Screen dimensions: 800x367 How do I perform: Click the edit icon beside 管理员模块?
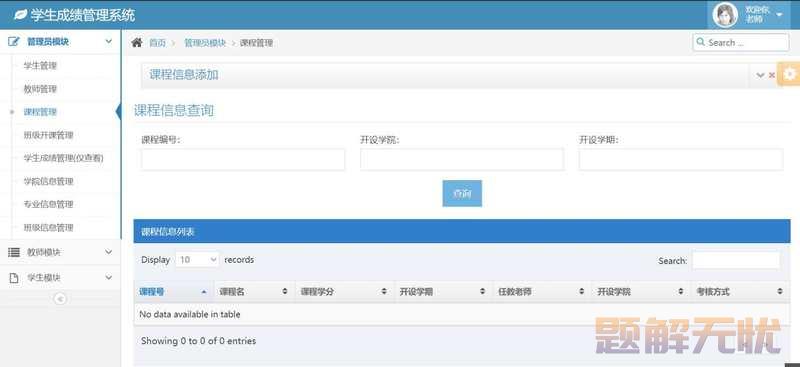click(14, 42)
